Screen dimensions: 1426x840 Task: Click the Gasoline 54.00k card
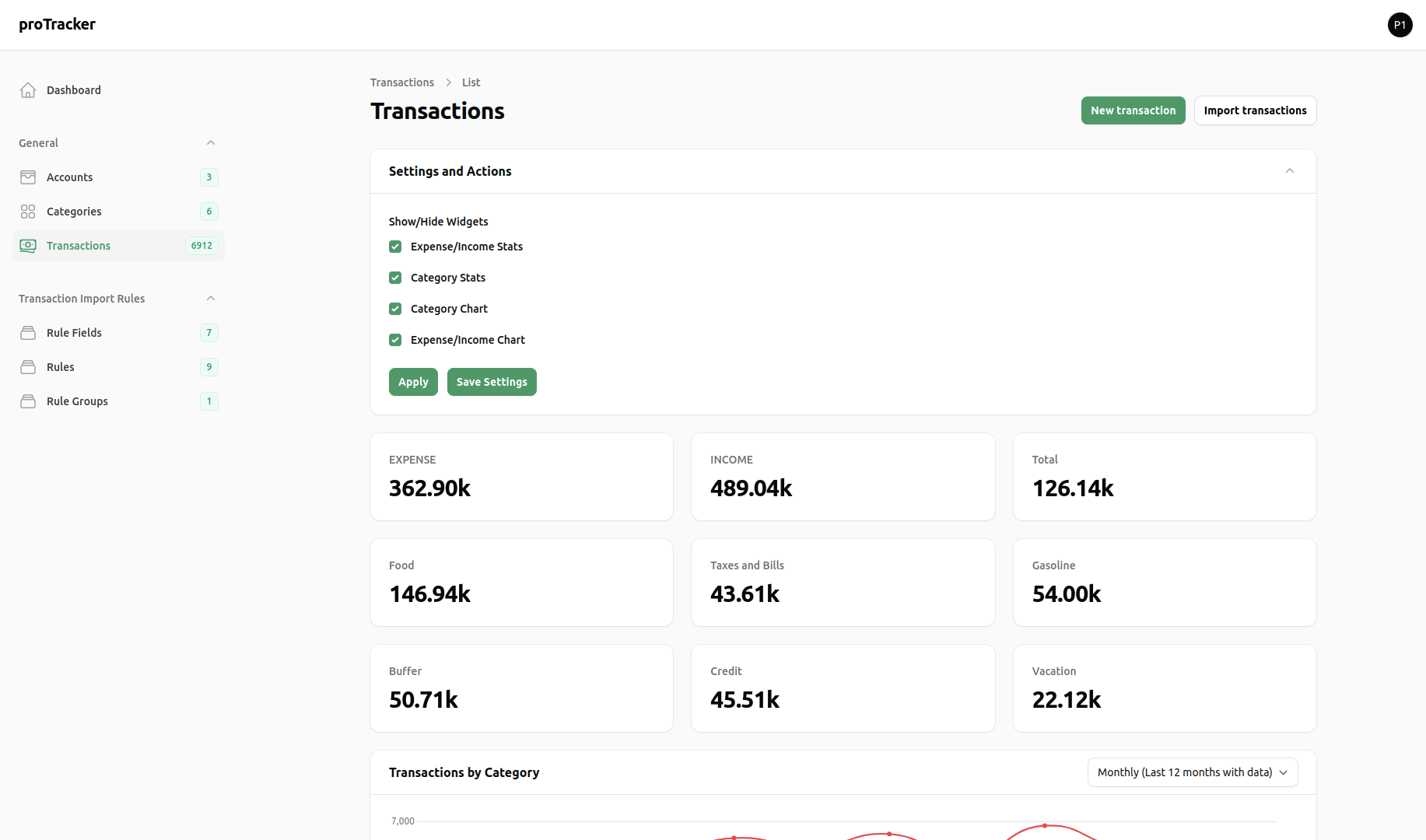(x=1165, y=583)
